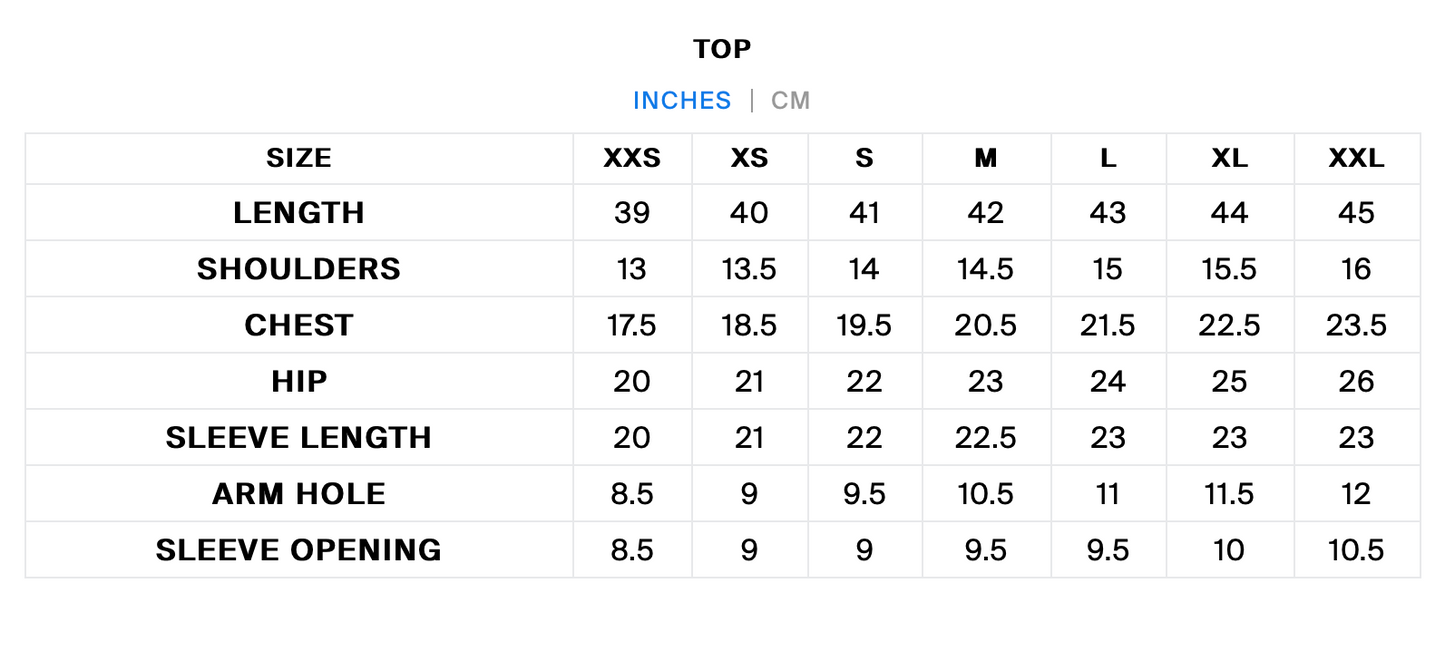Screen dimensions: 1445x651
Task: Select the L size column header
Action: click(1108, 158)
